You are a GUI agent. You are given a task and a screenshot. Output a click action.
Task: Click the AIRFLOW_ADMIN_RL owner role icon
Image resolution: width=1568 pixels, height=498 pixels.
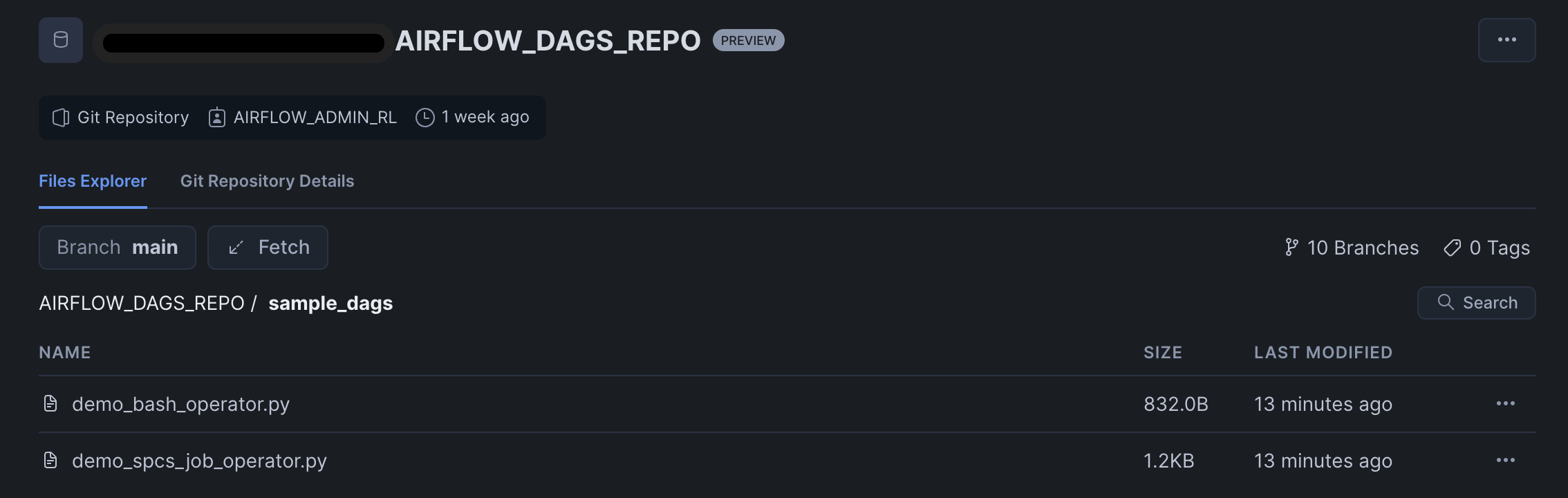217,118
